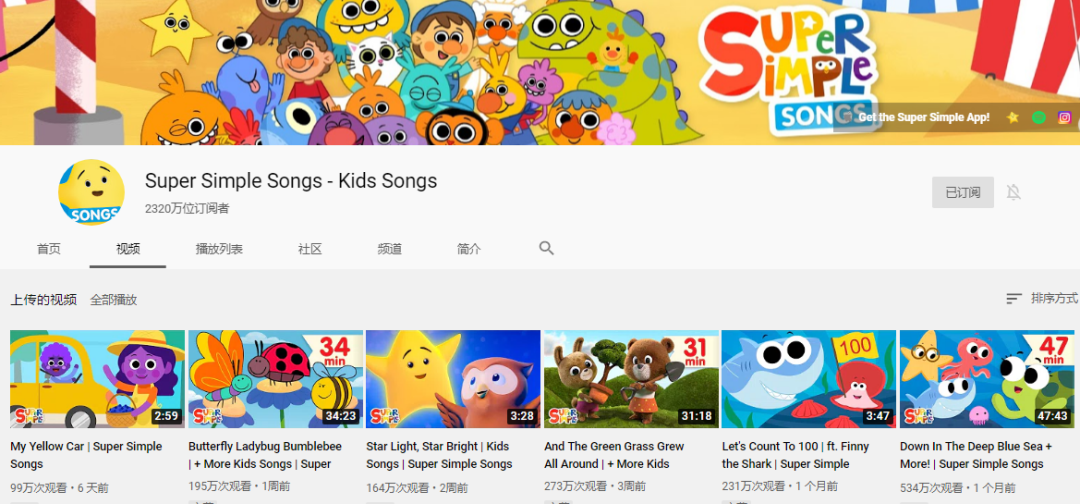This screenshot has width=1080, height=504.
Task: Play the 34:23 Butterfly Ladybug thumbnail
Action: click(276, 379)
